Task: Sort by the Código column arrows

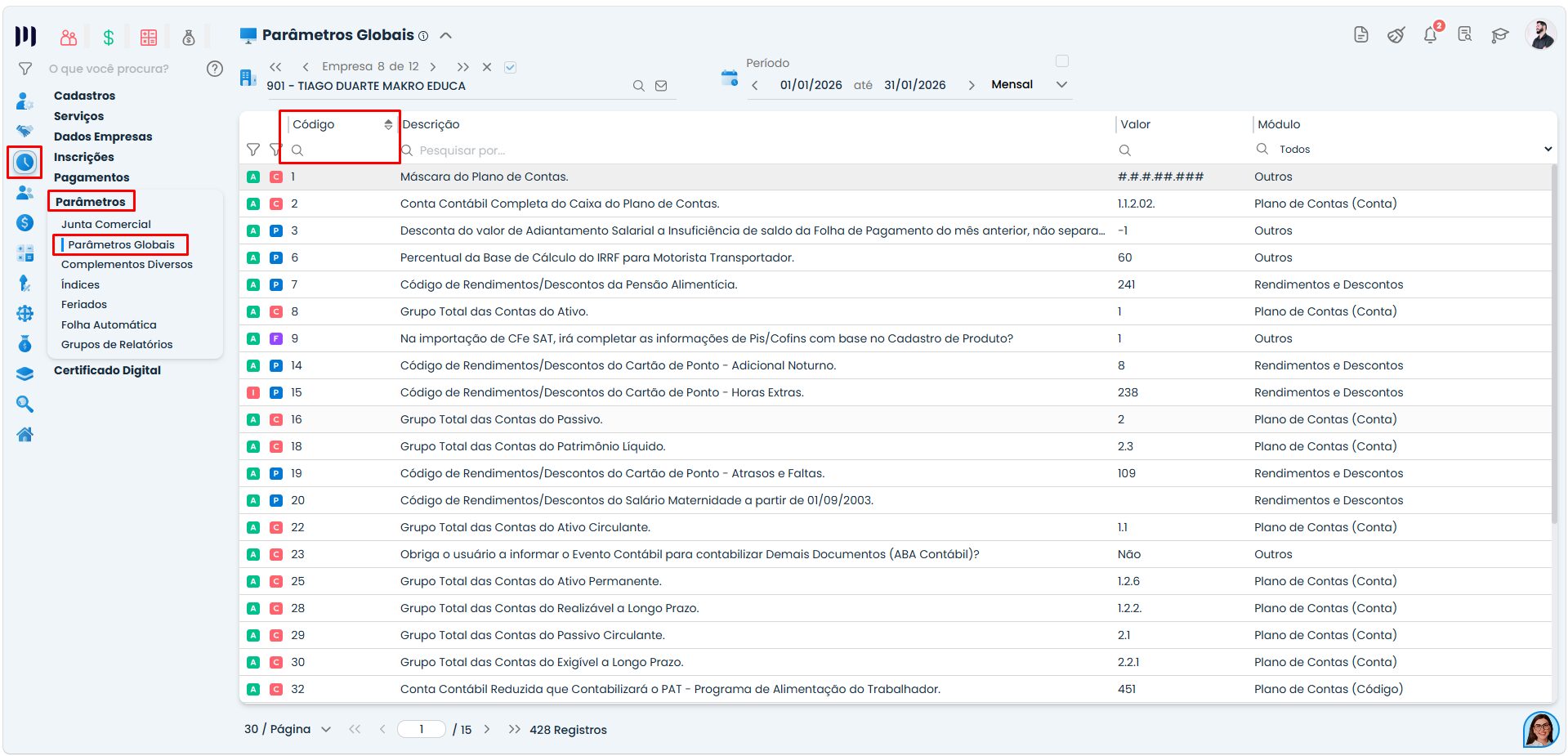Action: click(388, 124)
